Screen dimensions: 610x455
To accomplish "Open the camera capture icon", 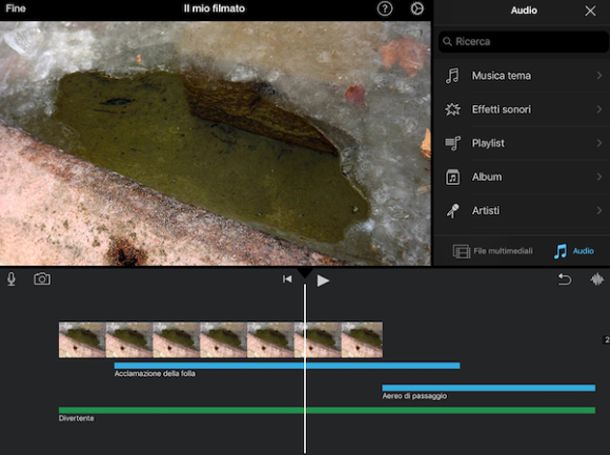I will 42,279.
